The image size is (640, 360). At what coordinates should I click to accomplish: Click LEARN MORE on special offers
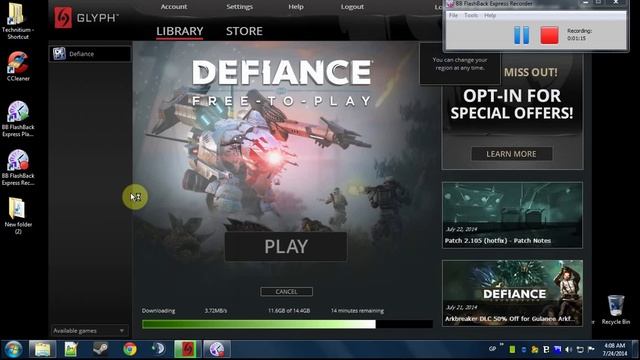(511, 154)
